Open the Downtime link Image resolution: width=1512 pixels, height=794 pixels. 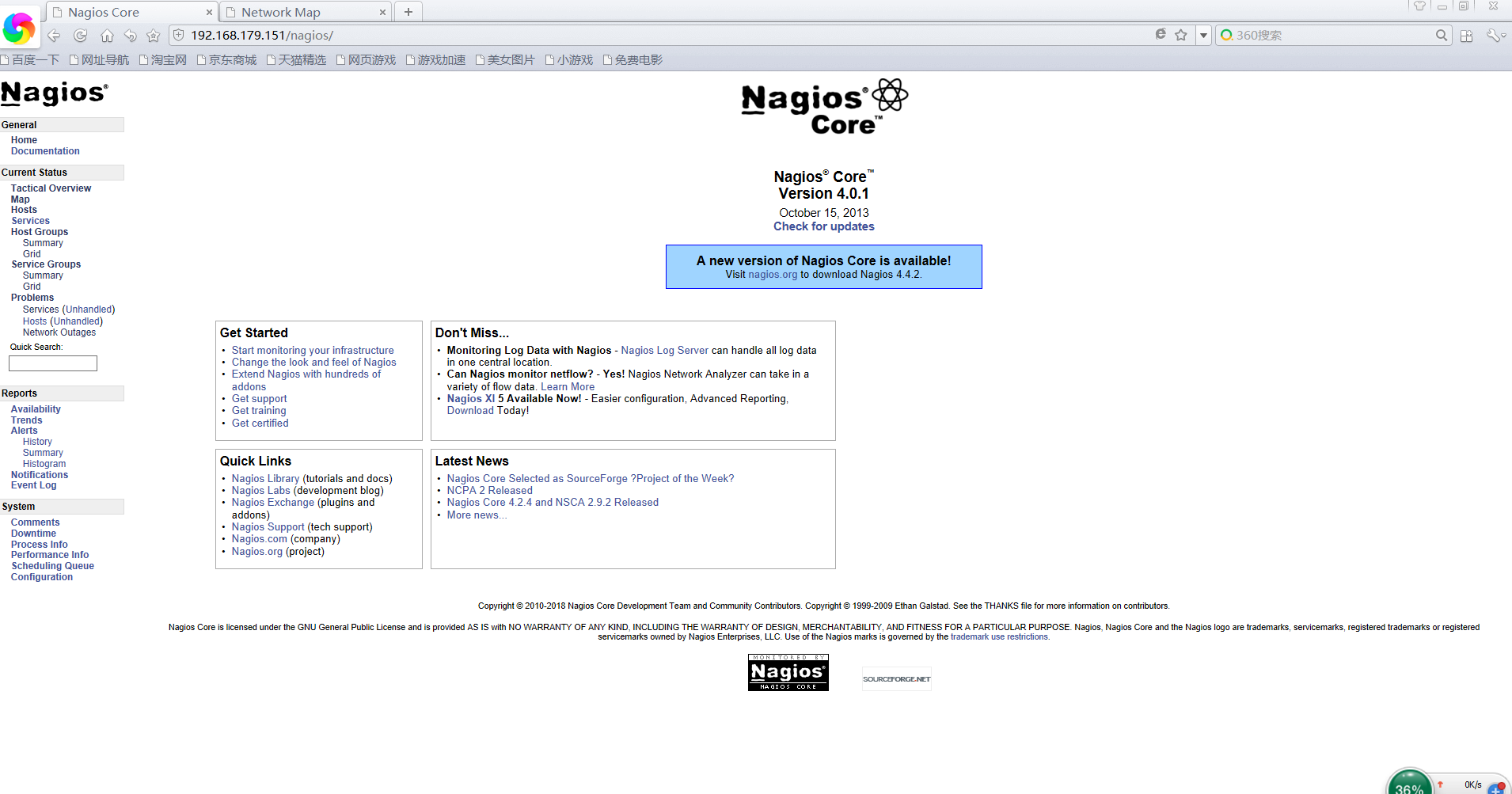tap(33, 534)
